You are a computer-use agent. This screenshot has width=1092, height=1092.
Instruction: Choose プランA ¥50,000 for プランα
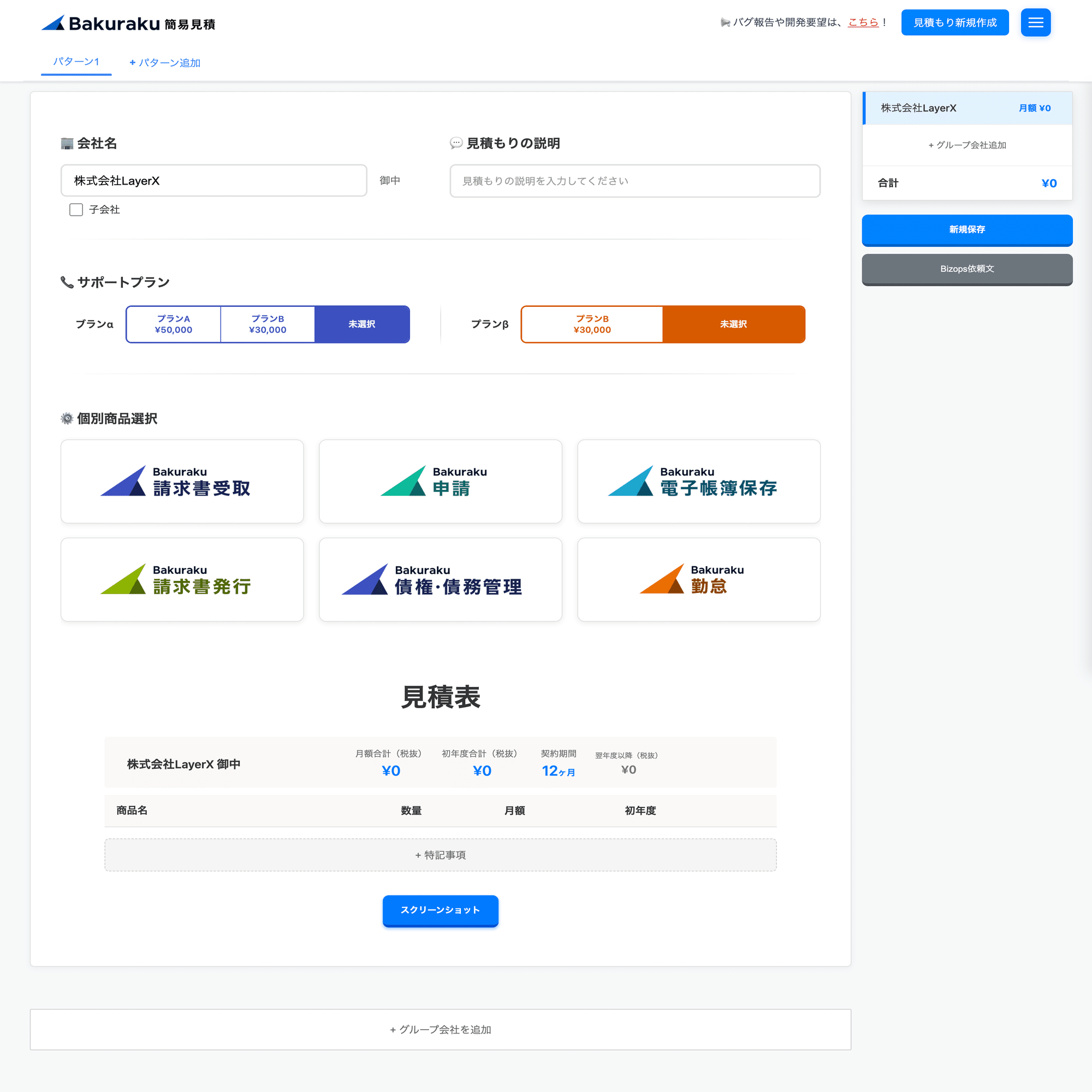coord(174,324)
